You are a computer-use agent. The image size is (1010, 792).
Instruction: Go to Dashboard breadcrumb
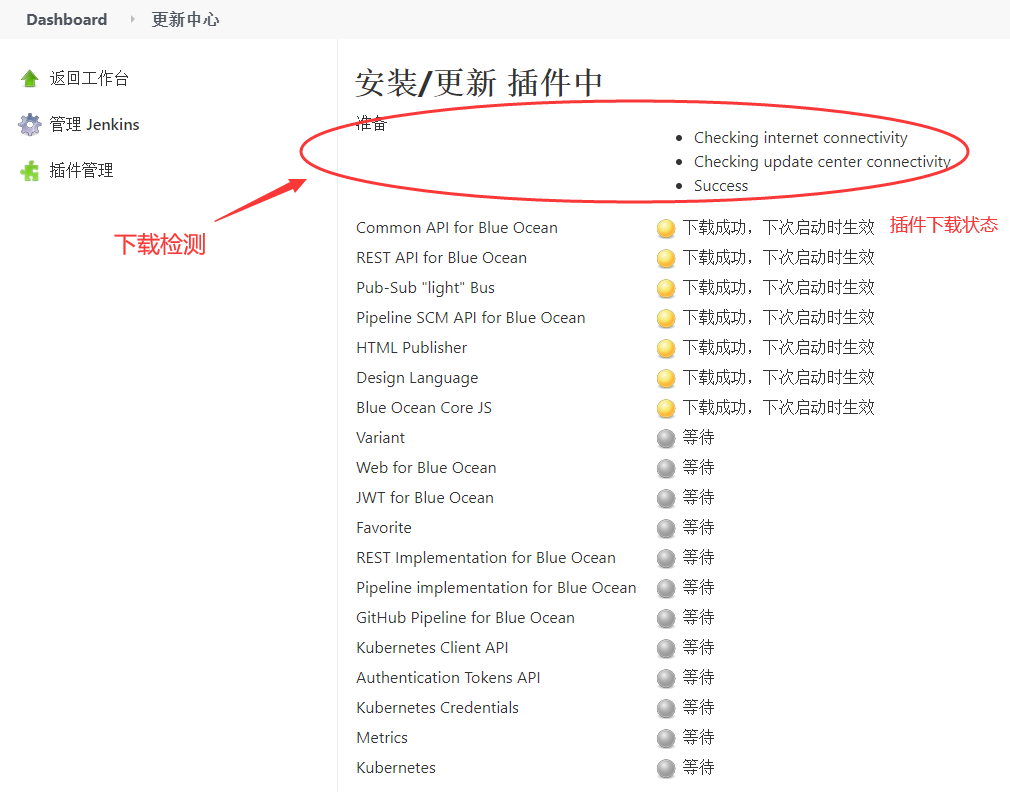click(x=67, y=19)
